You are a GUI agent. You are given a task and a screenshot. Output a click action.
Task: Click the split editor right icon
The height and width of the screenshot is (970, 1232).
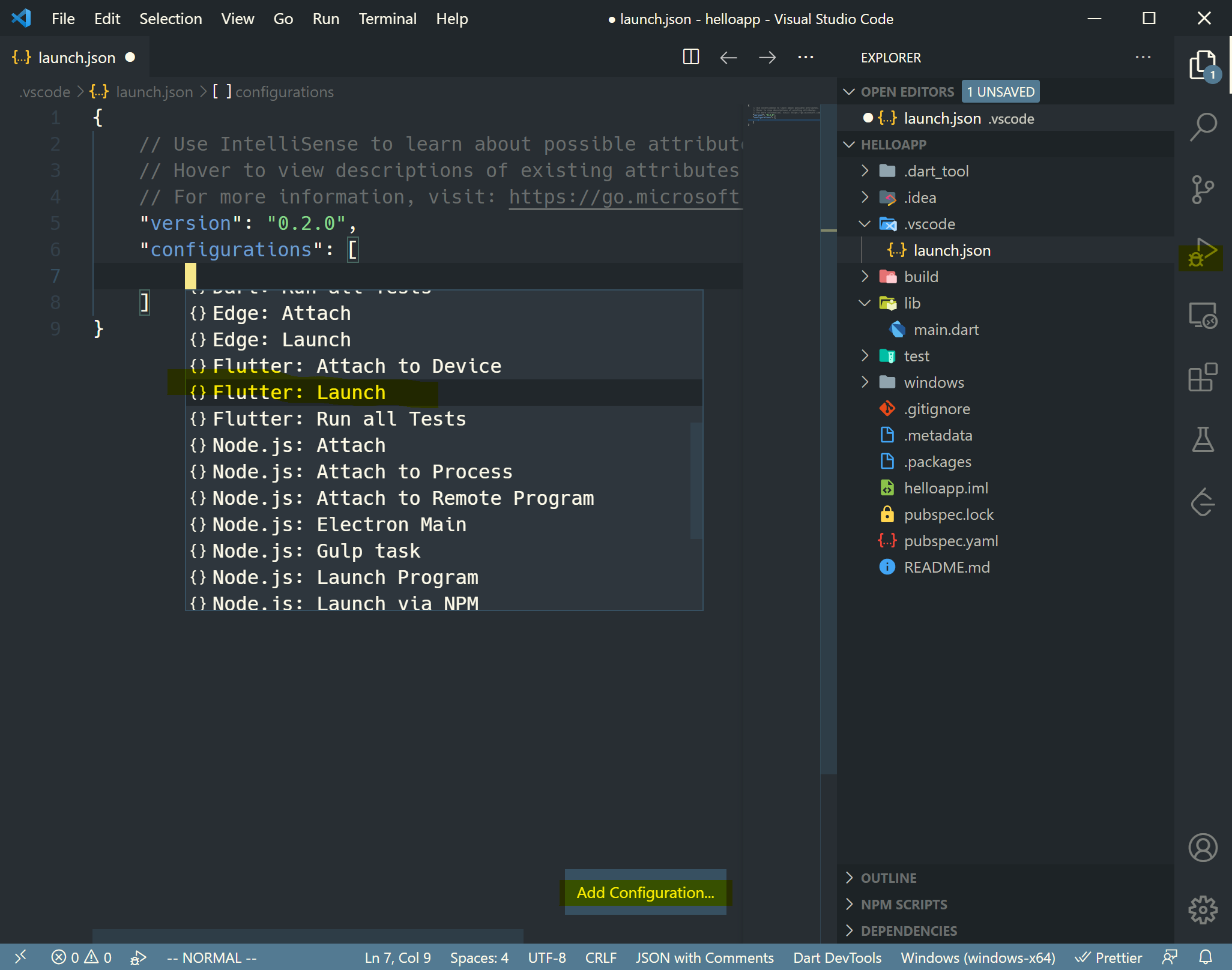[691, 57]
